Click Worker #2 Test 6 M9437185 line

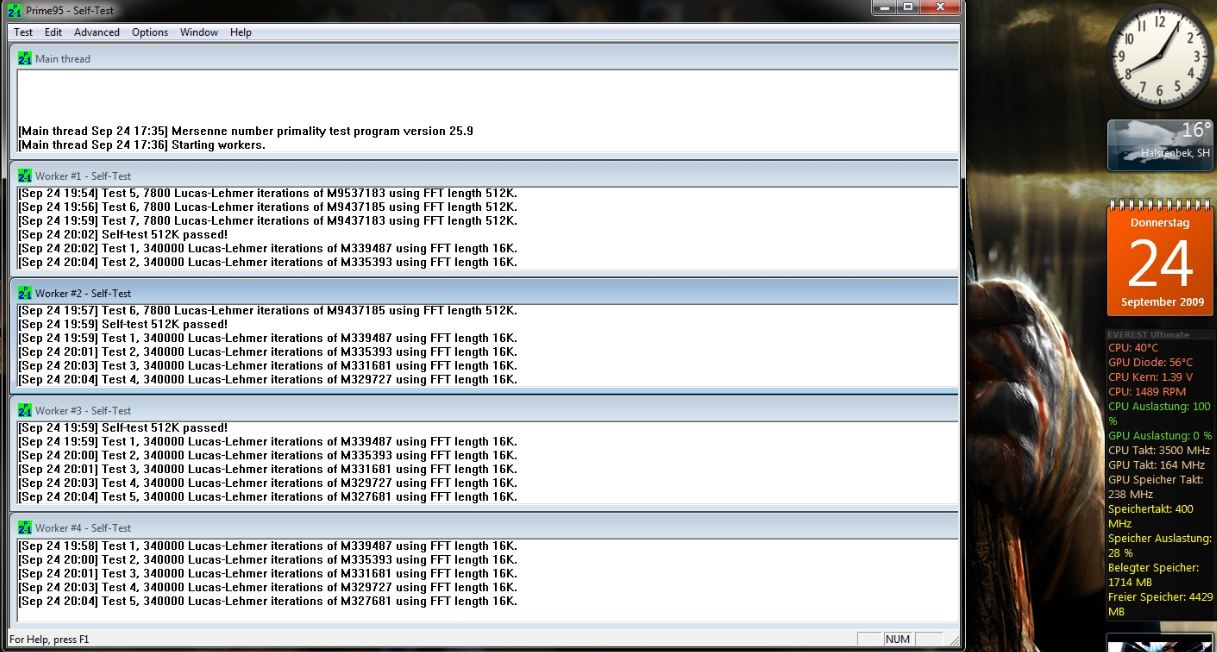point(268,311)
